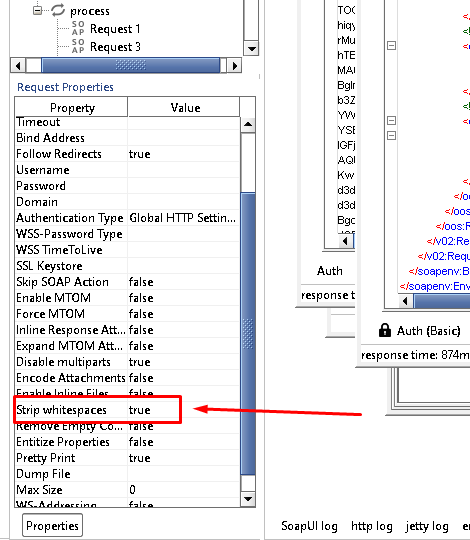
Task: Open the Auth (Basic) tab
Action: [428, 331]
